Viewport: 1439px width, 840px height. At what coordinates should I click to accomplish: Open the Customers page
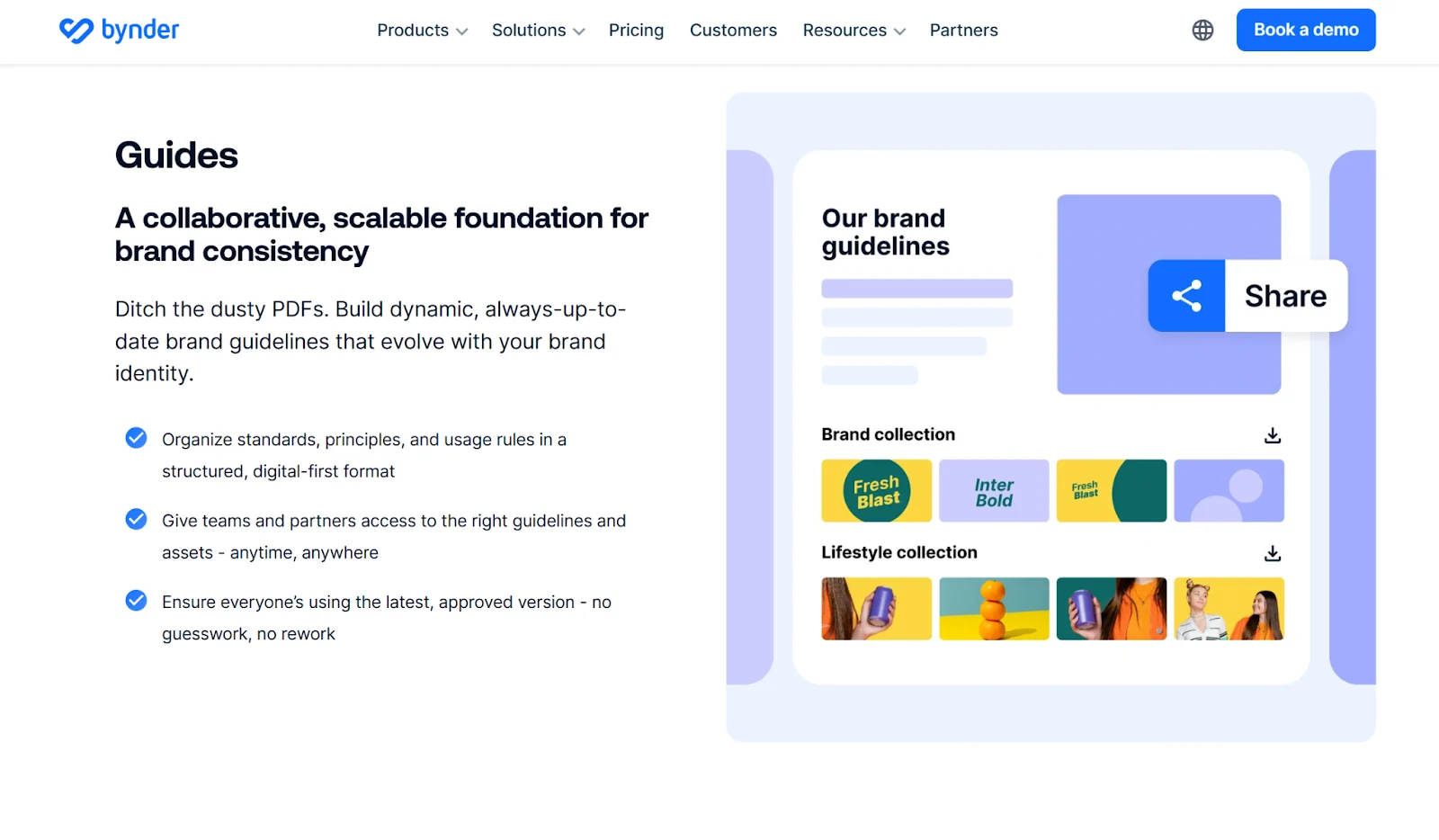tap(733, 30)
